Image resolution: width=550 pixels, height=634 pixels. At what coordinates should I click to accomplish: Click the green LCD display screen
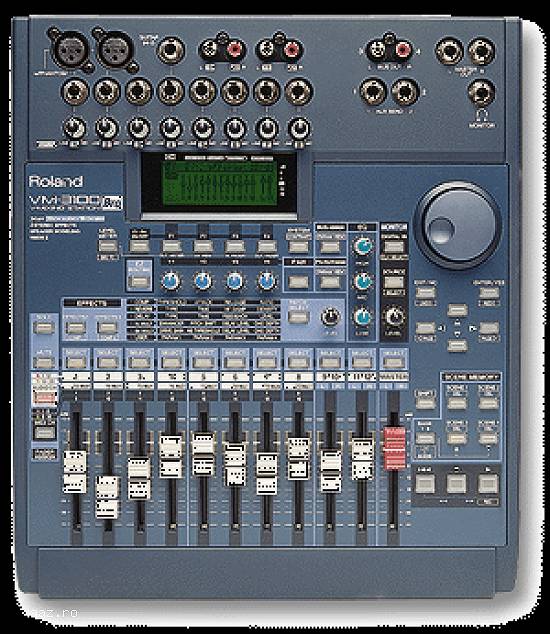pos(220,184)
